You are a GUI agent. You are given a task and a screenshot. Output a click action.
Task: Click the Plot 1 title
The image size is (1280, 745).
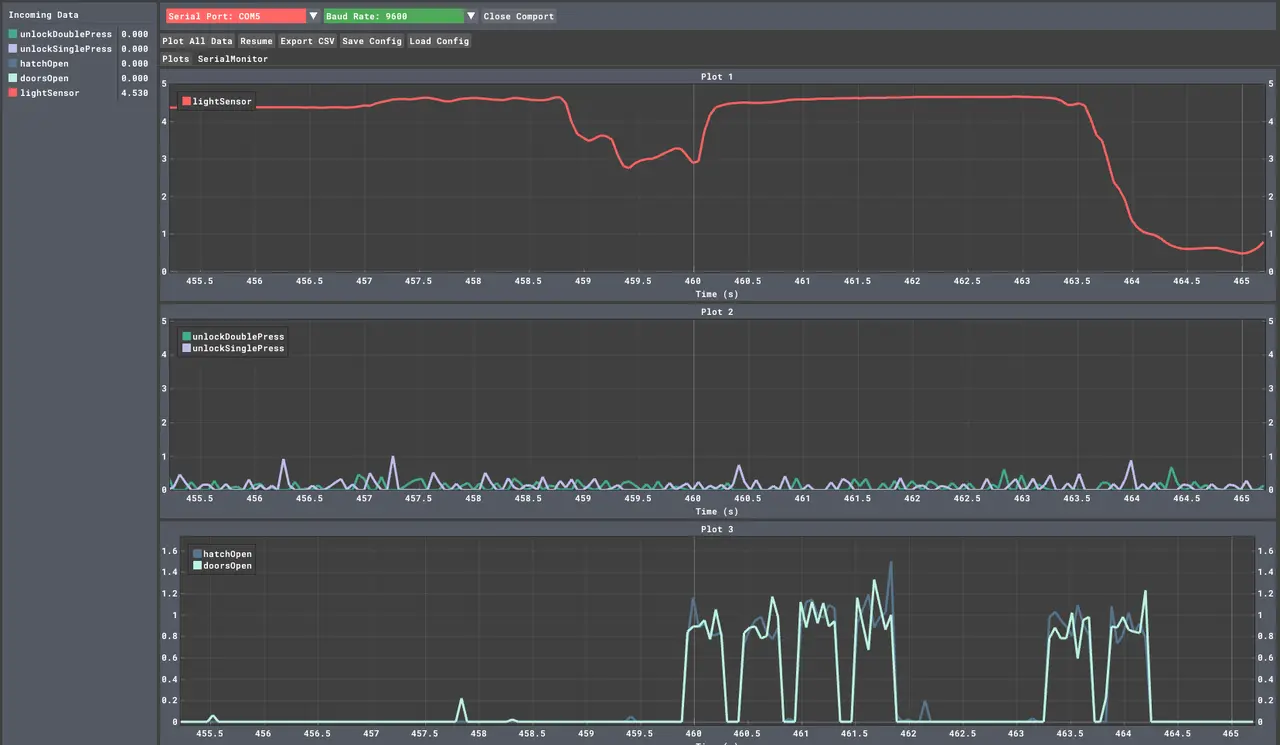click(716, 76)
